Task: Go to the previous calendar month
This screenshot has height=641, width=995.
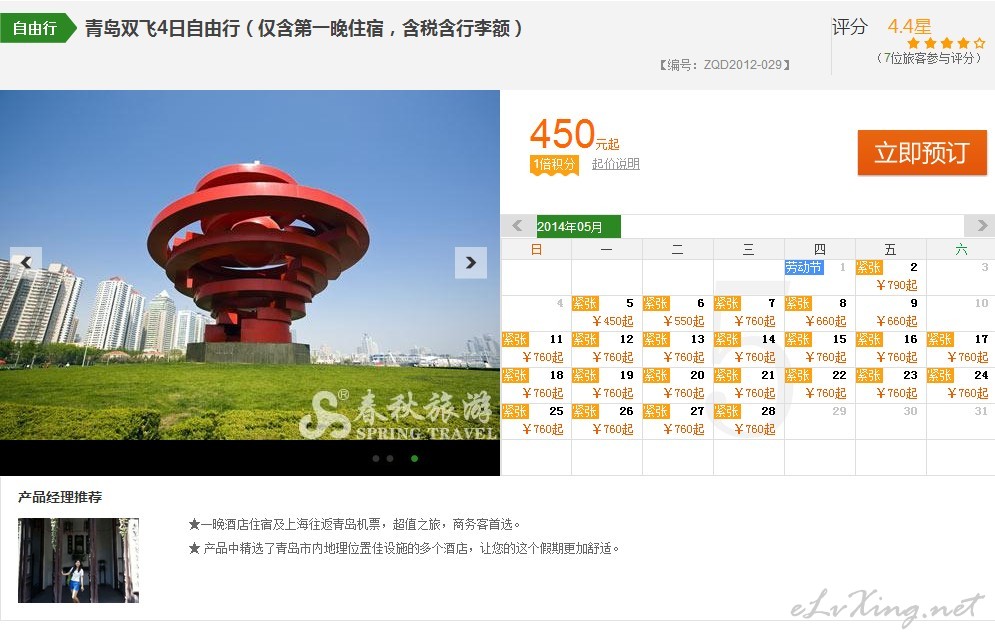Action: (x=517, y=225)
